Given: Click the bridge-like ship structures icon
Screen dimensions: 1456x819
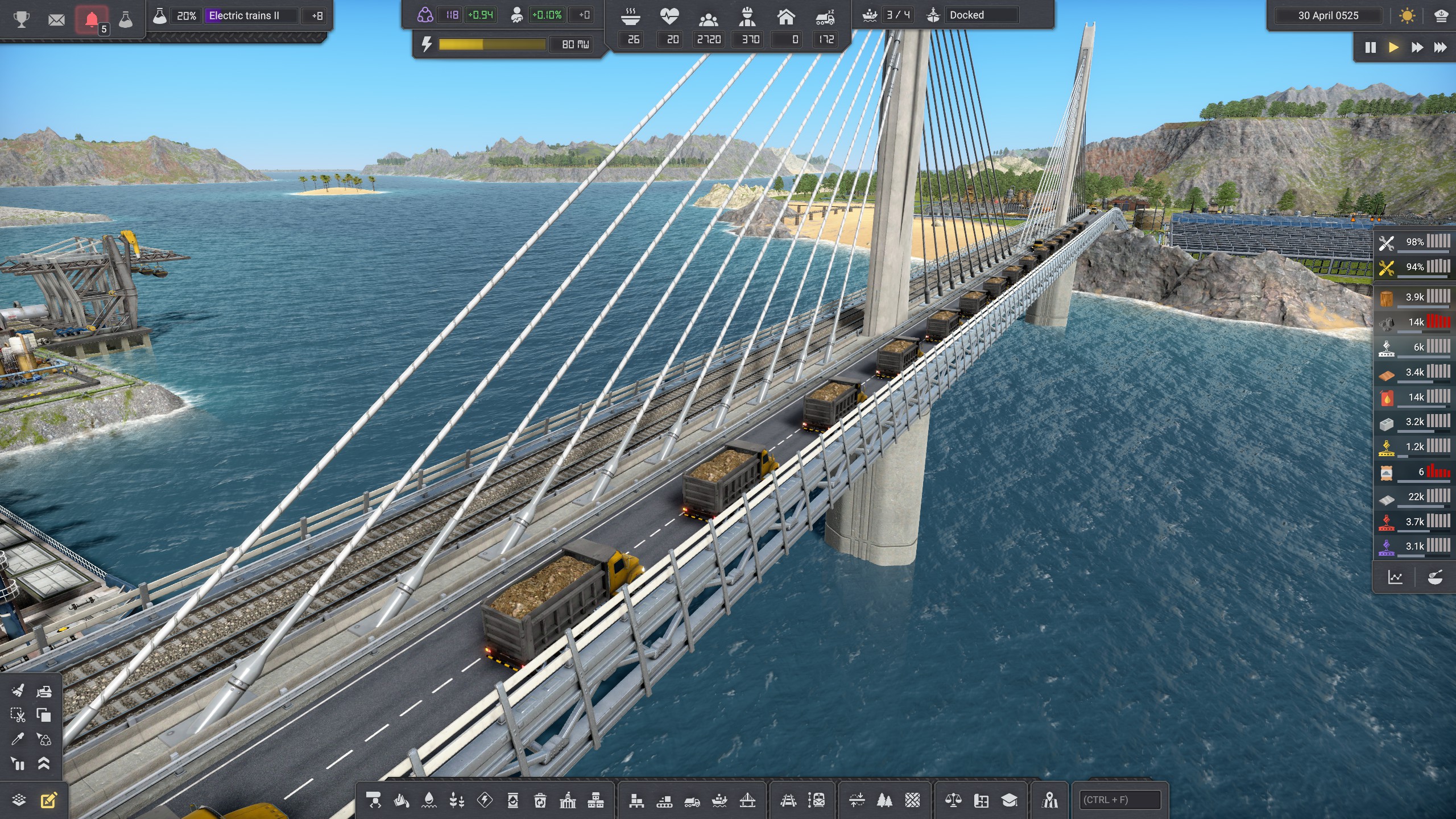Looking at the screenshot, I should pos(747,801).
